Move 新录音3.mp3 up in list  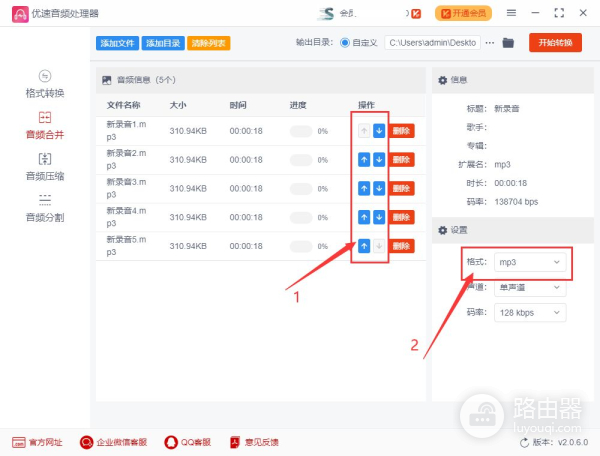364,188
